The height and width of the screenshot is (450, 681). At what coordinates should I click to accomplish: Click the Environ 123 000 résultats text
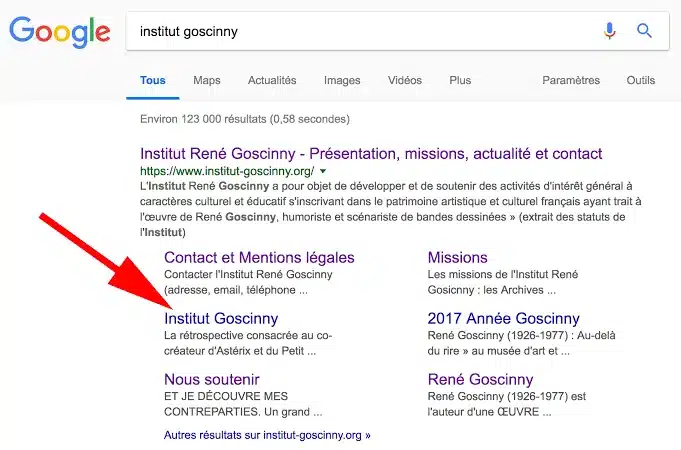(x=245, y=119)
